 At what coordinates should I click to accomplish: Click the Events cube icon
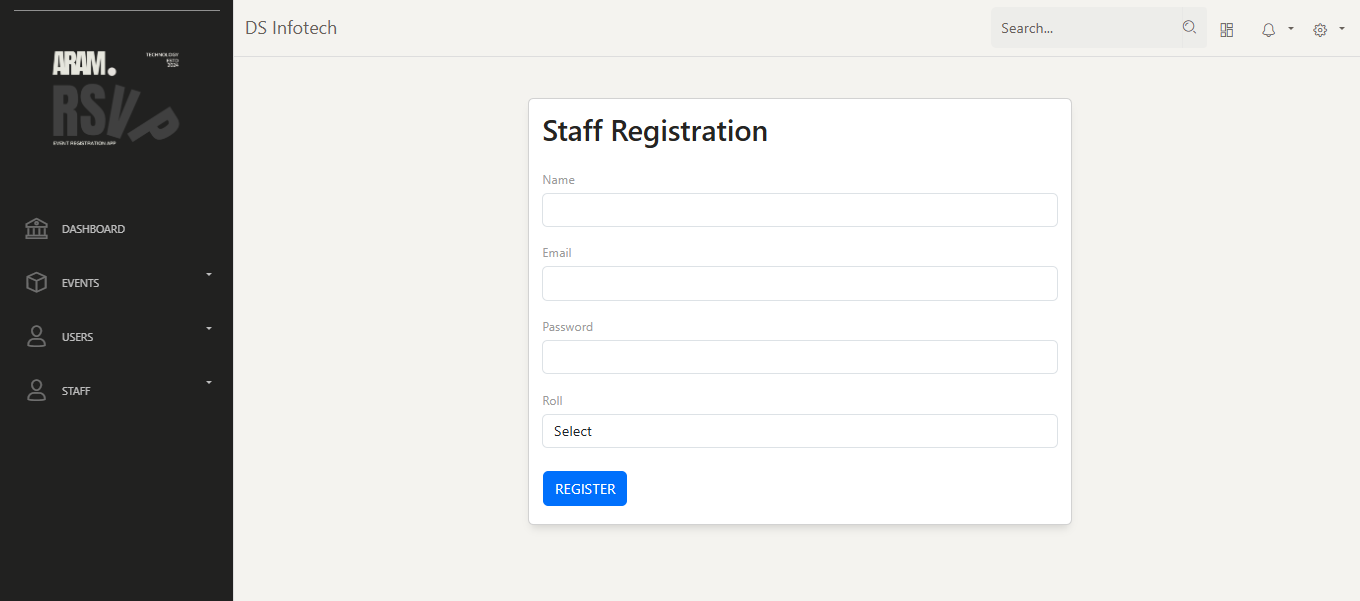[x=36, y=283]
